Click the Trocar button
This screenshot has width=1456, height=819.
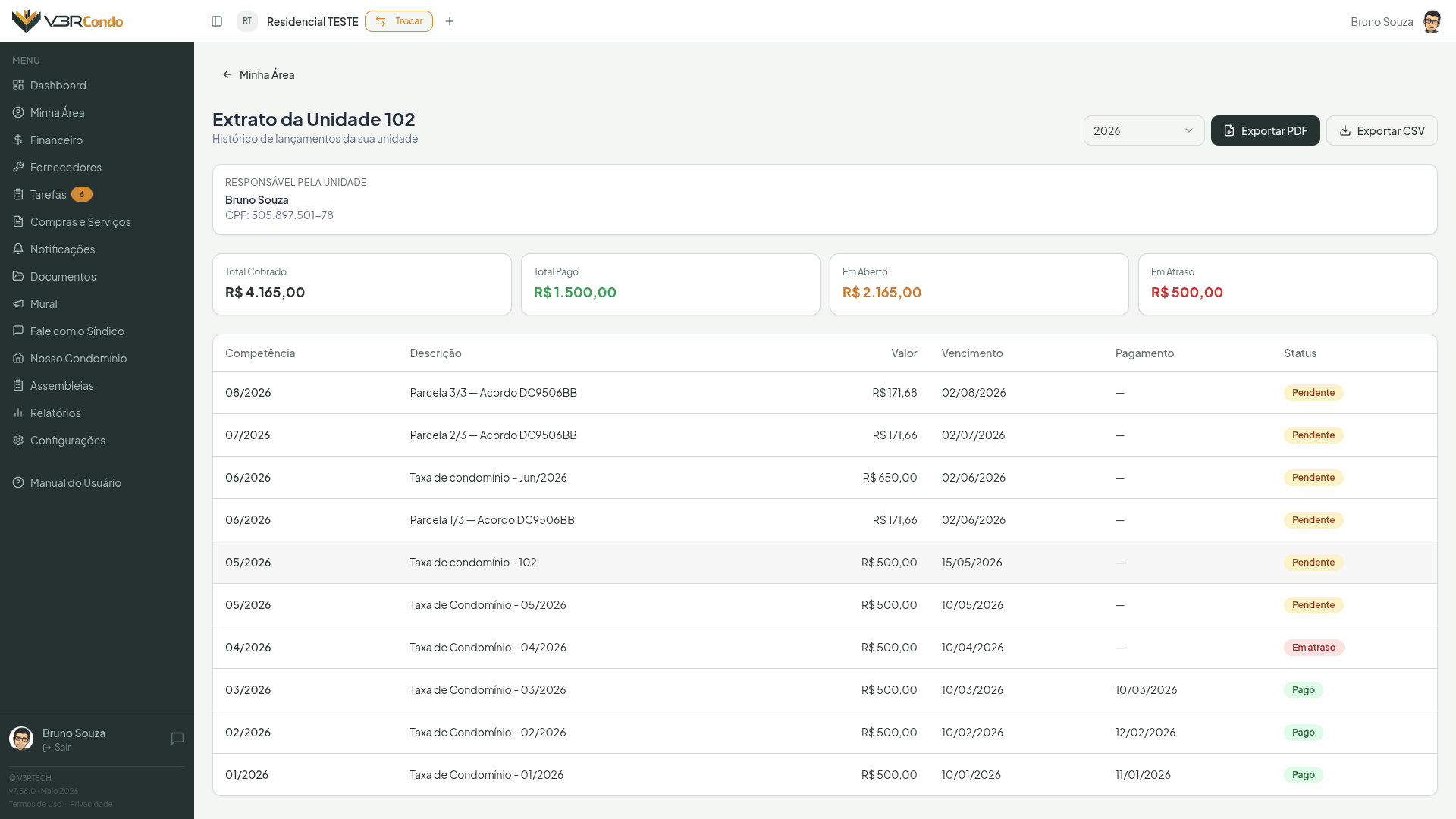click(x=399, y=21)
